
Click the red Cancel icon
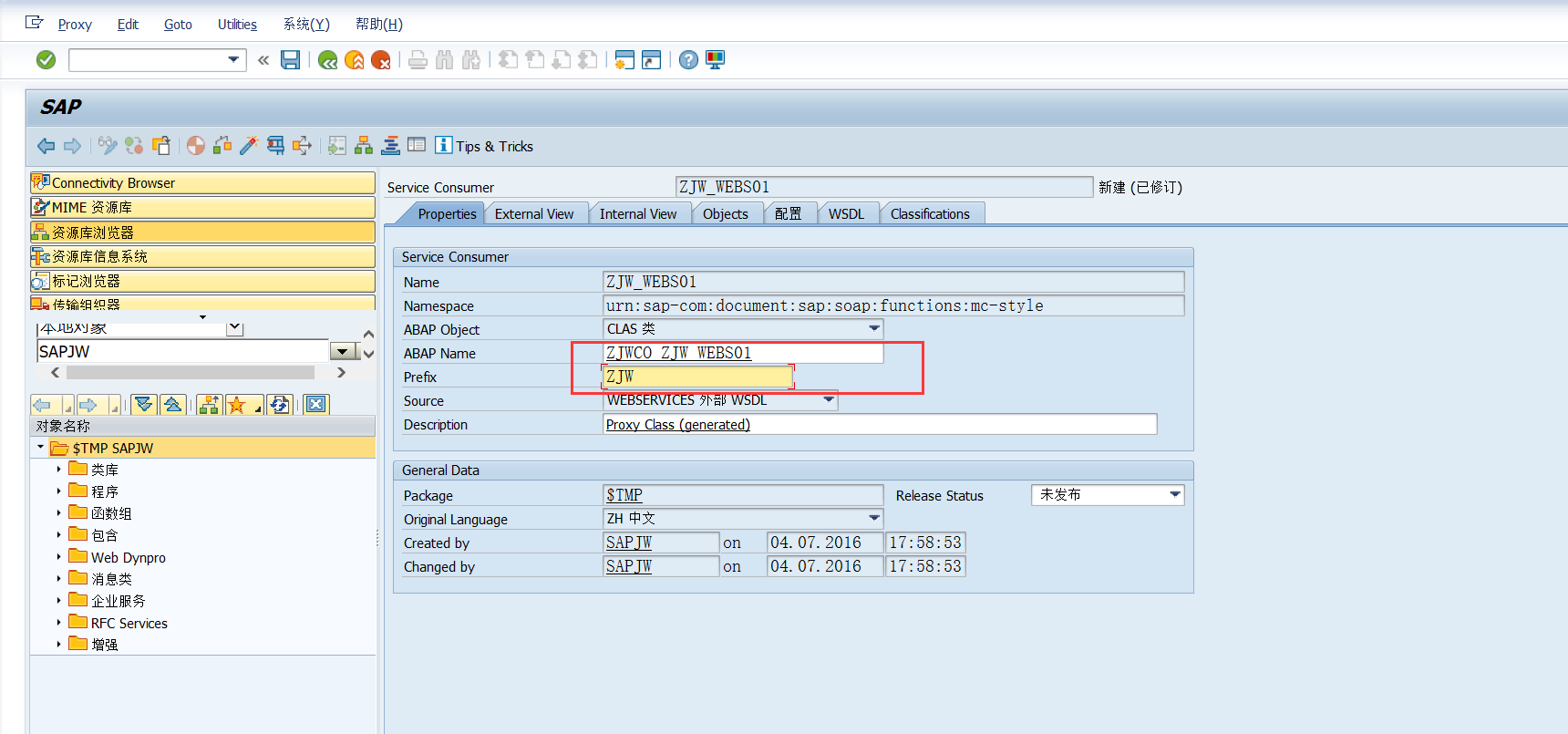tap(381, 60)
